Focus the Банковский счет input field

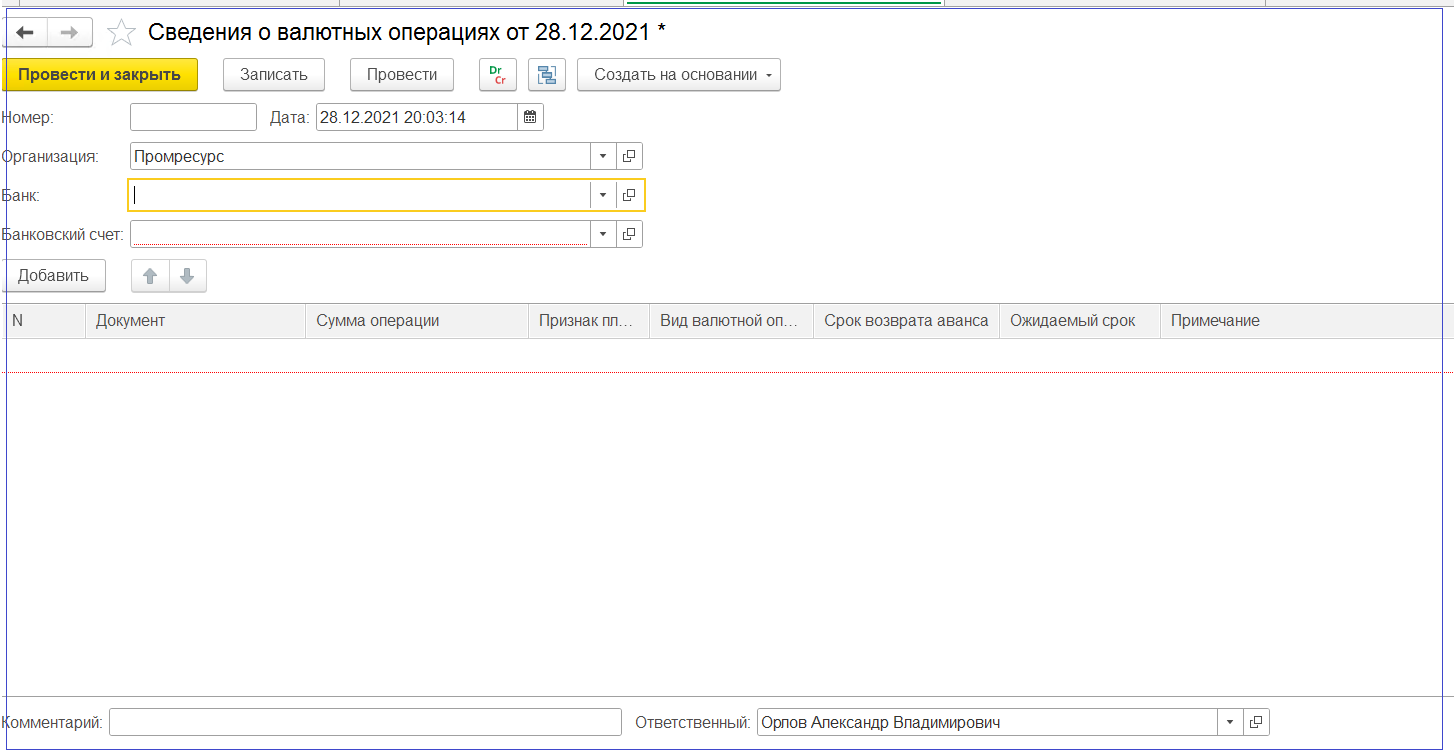361,234
